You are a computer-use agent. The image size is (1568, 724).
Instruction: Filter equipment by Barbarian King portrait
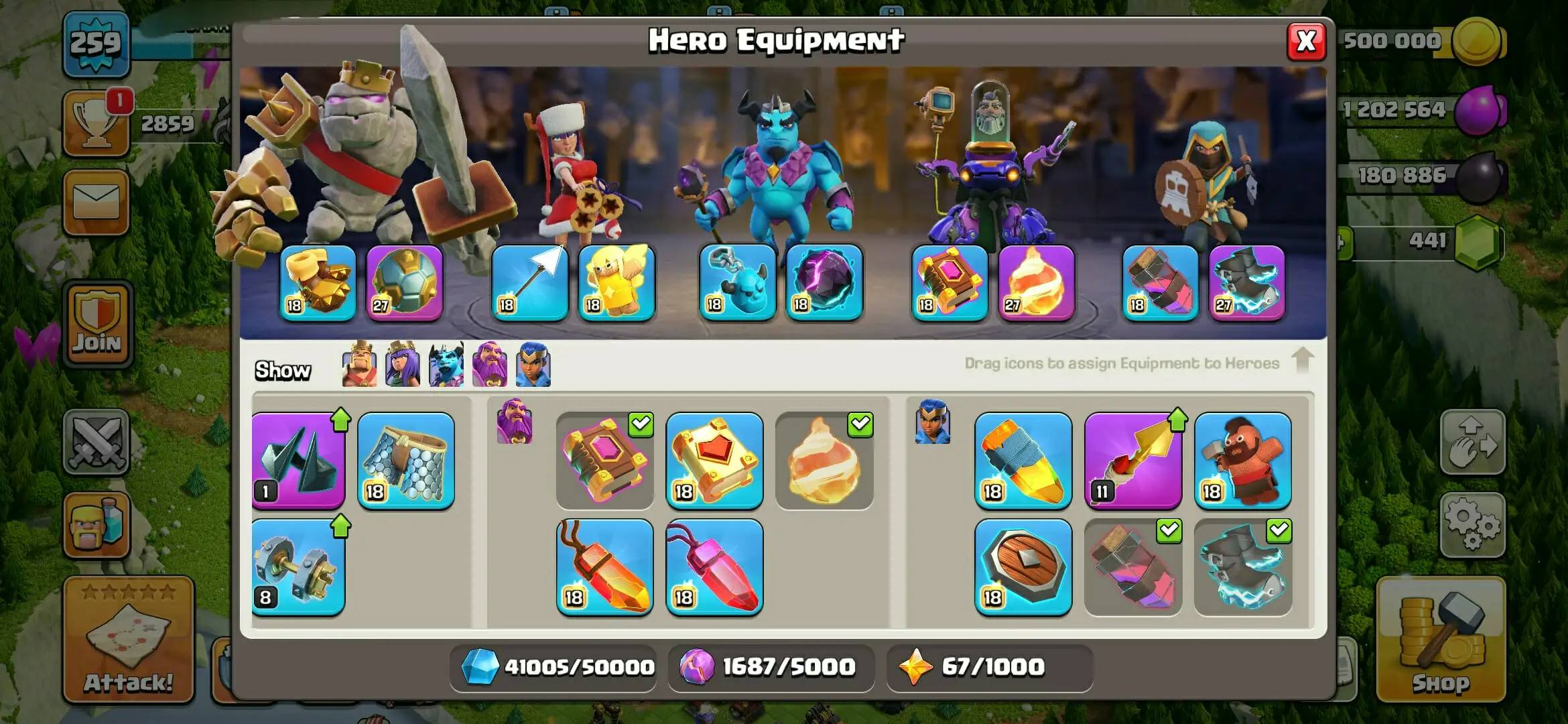click(359, 364)
